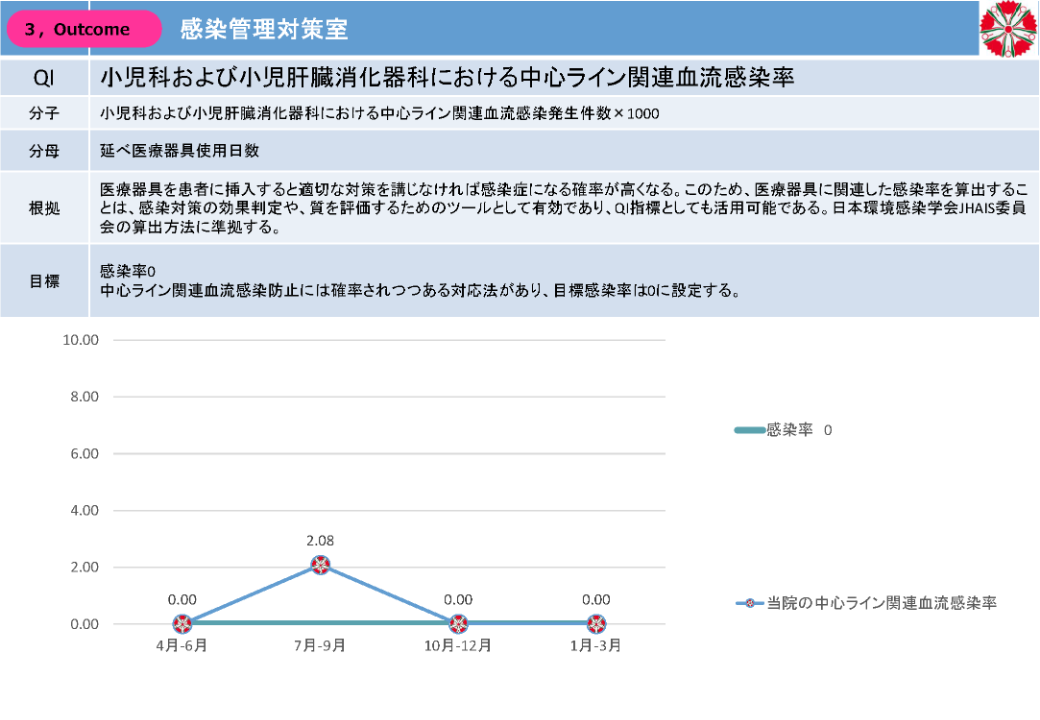Click the teal 感染率 0 legend line
Image resolution: width=1040 pixels, height=720 pixels.
748,430
